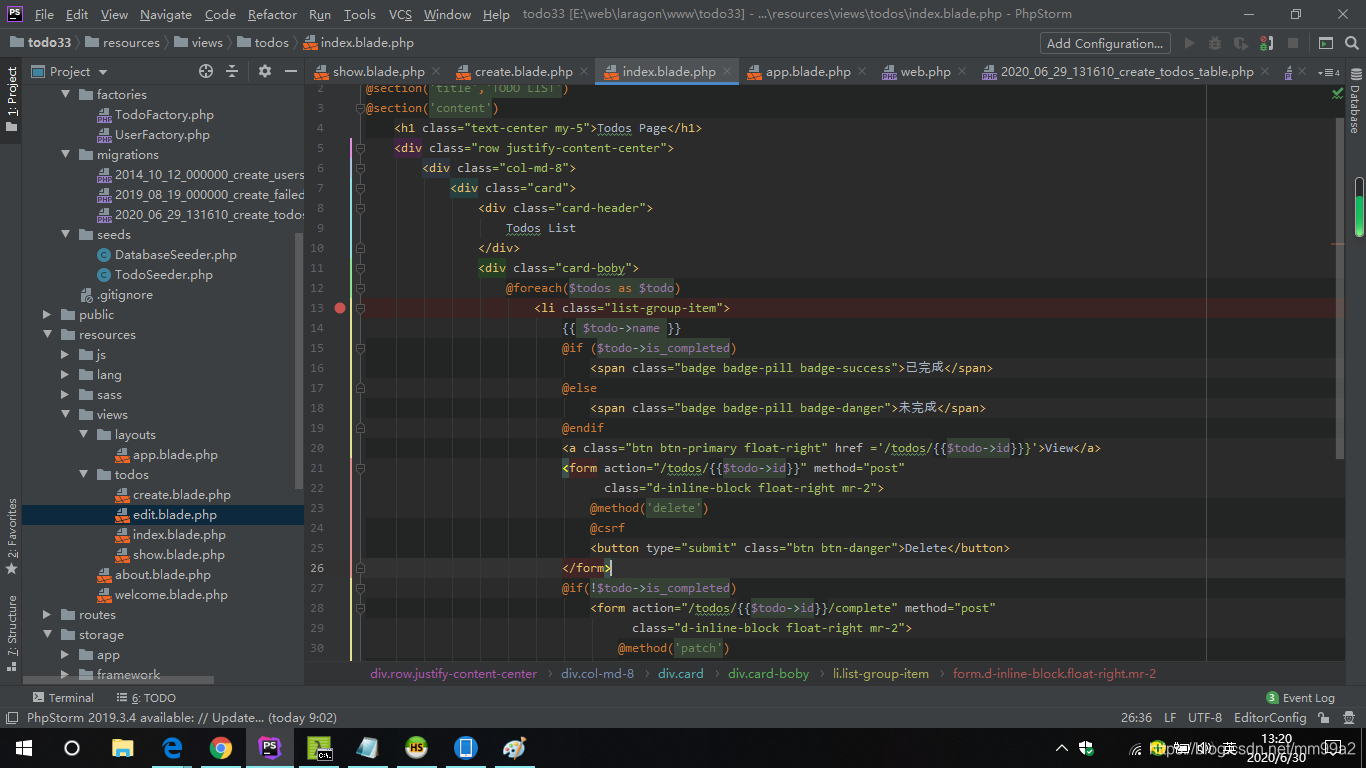Open the Refactor menu
This screenshot has width=1366, height=768.
(272, 14)
